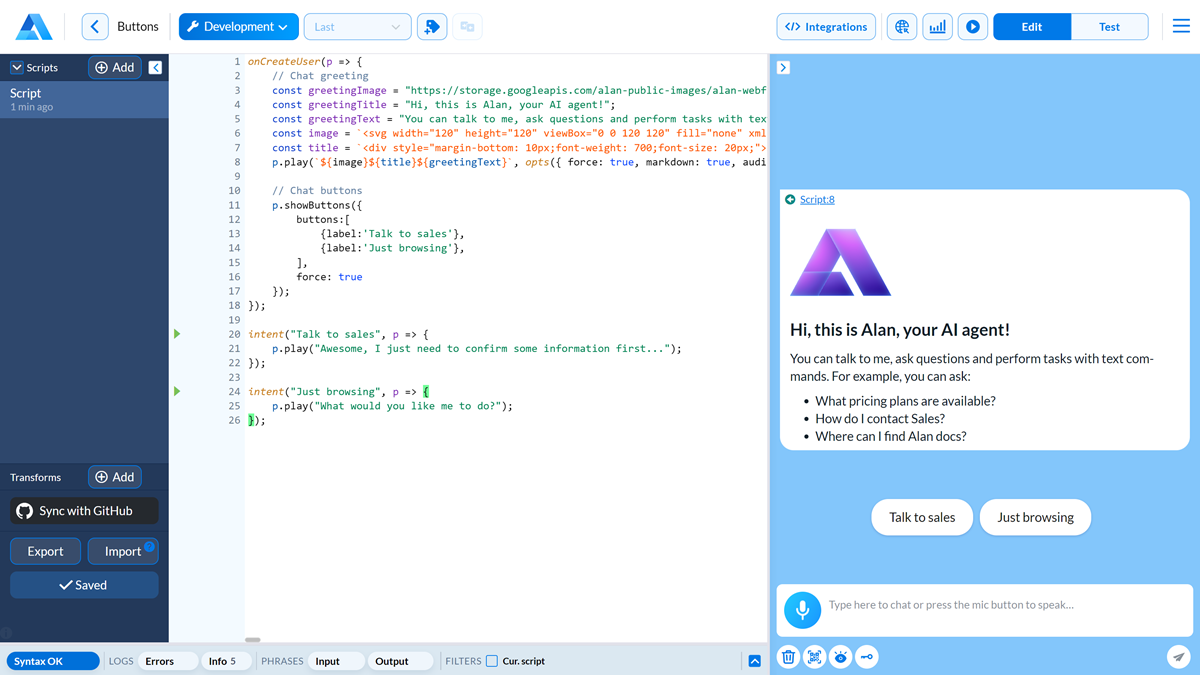Clear the chat with the trash icon

click(x=788, y=657)
